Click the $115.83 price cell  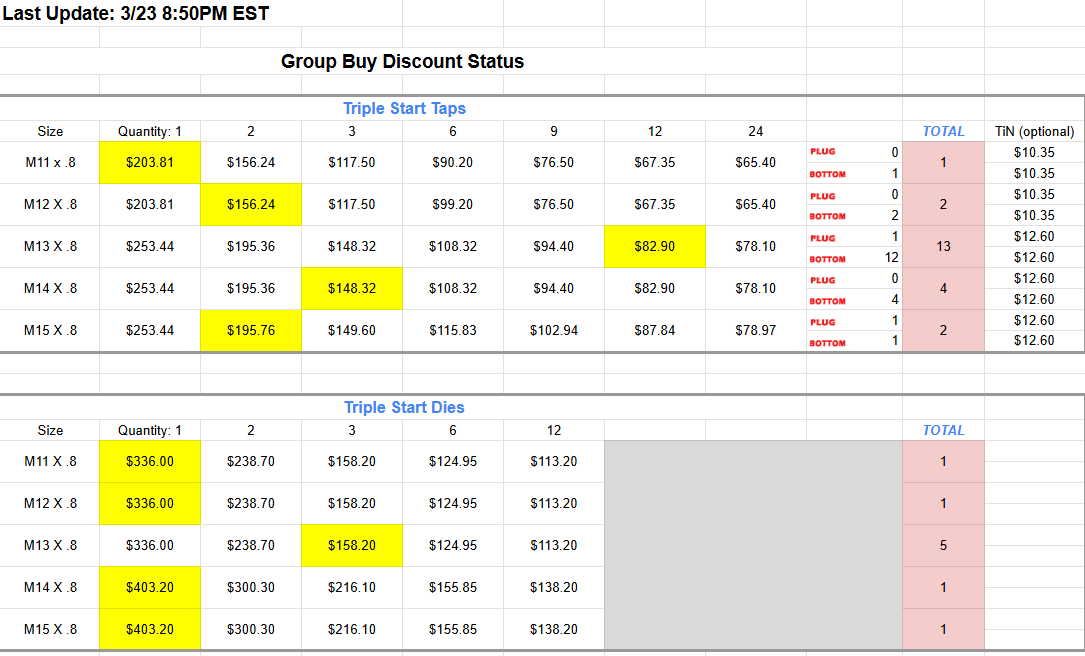point(453,330)
